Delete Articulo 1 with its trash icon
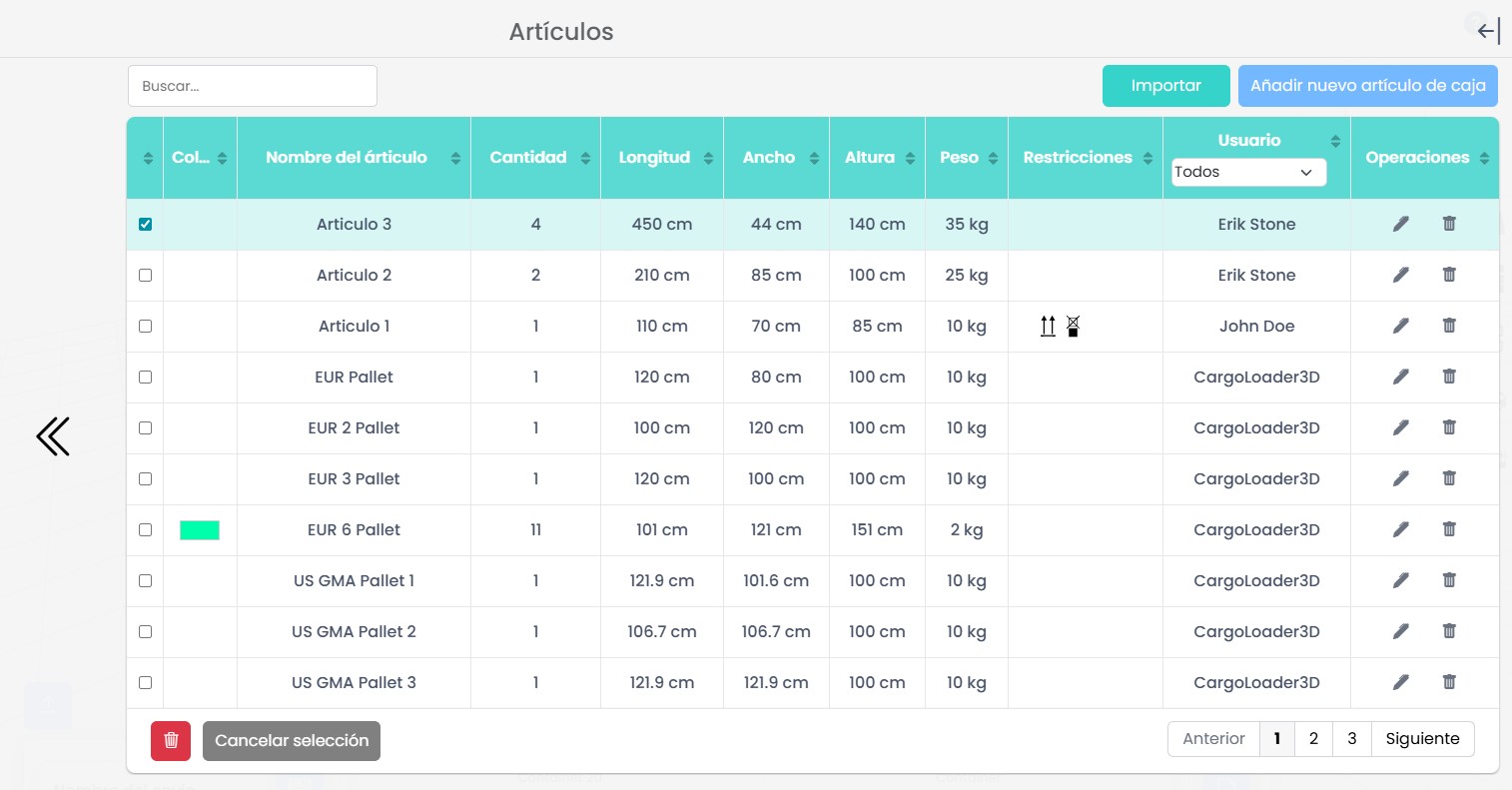 pos(1449,326)
